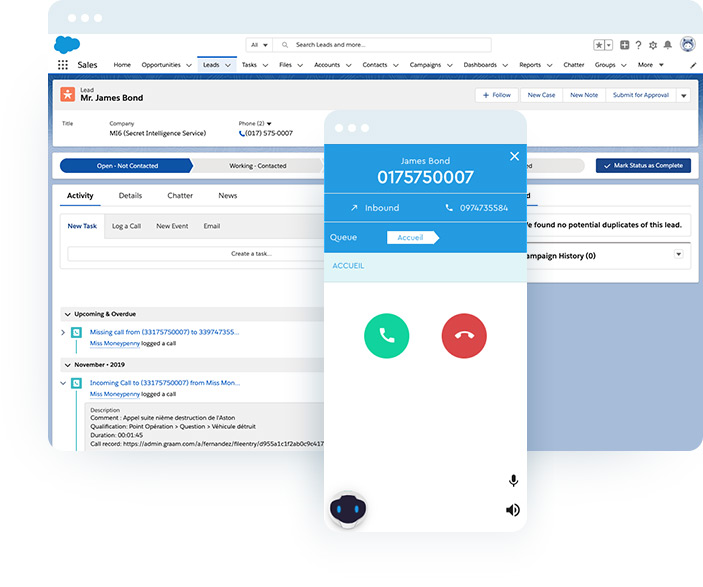
Task: Open the Phone (2) dropdown arrow
Action: tap(269, 123)
